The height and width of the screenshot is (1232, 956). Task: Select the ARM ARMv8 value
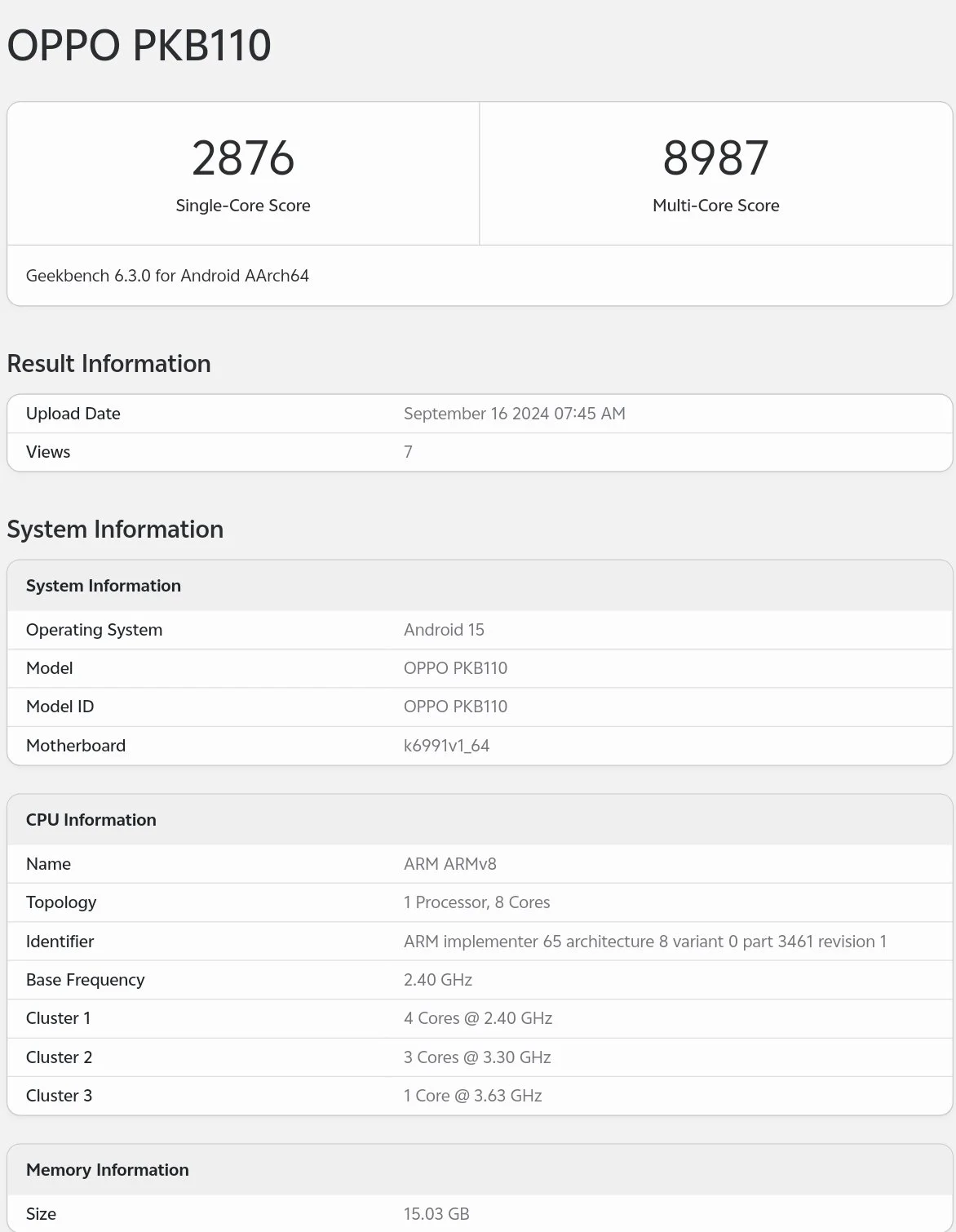click(x=450, y=864)
